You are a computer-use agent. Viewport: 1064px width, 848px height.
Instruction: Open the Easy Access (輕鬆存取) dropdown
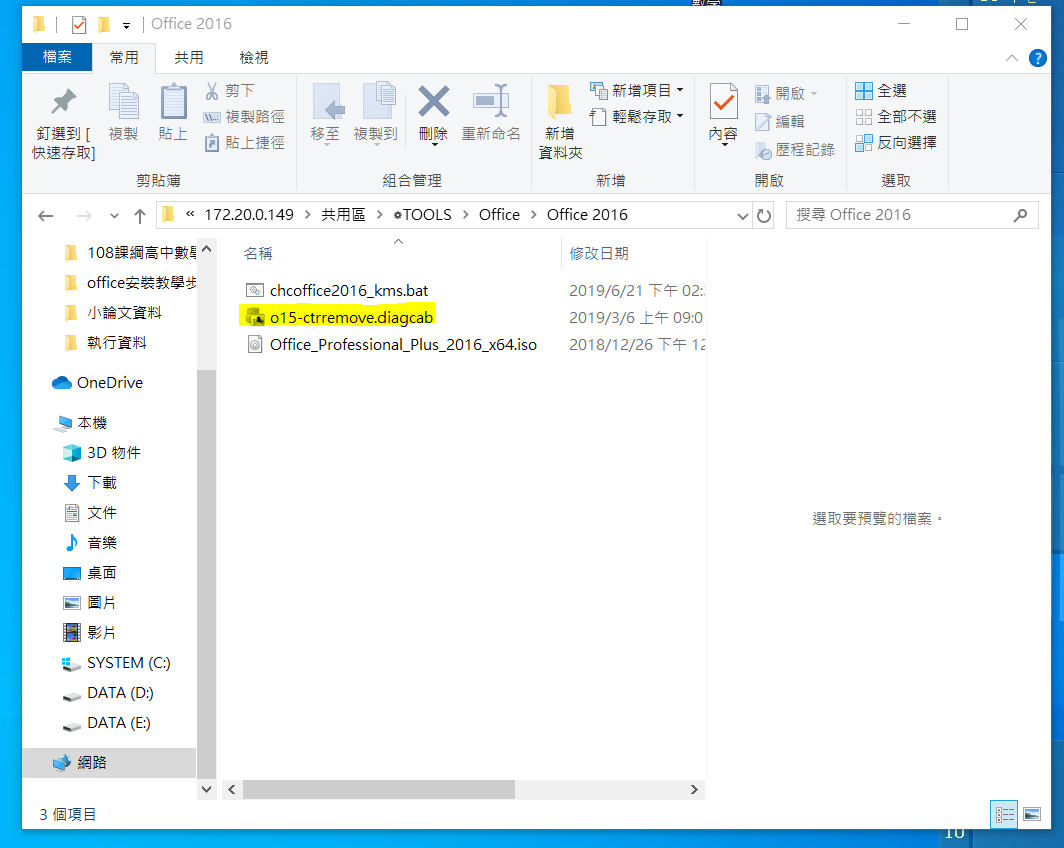(x=637, y=117)
